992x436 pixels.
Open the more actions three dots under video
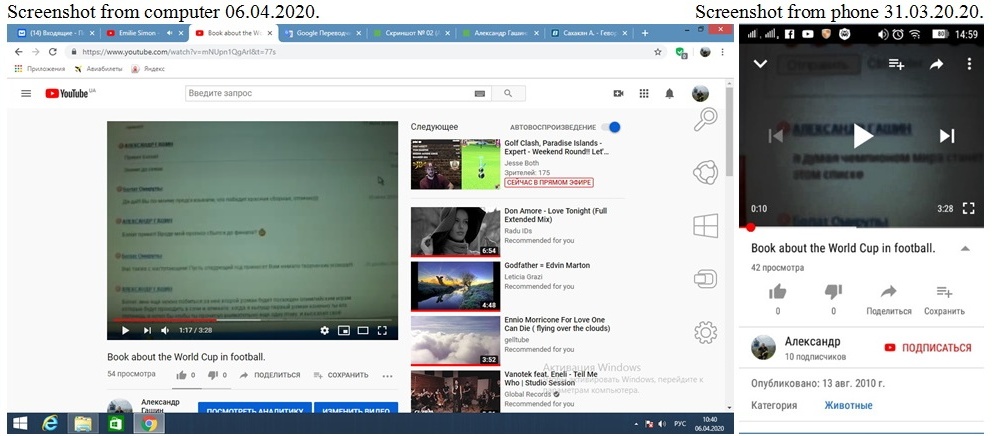click(x=387, y=375)
